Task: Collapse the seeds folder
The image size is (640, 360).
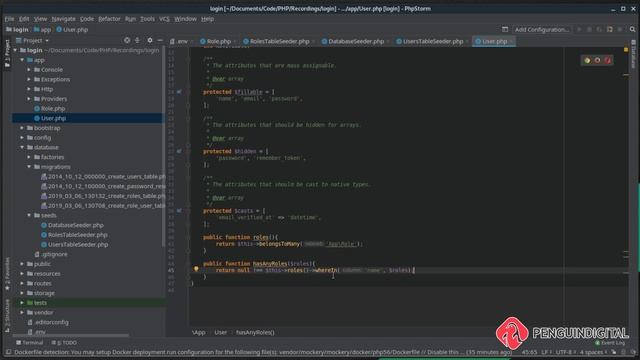Action: tap(29, 215)
